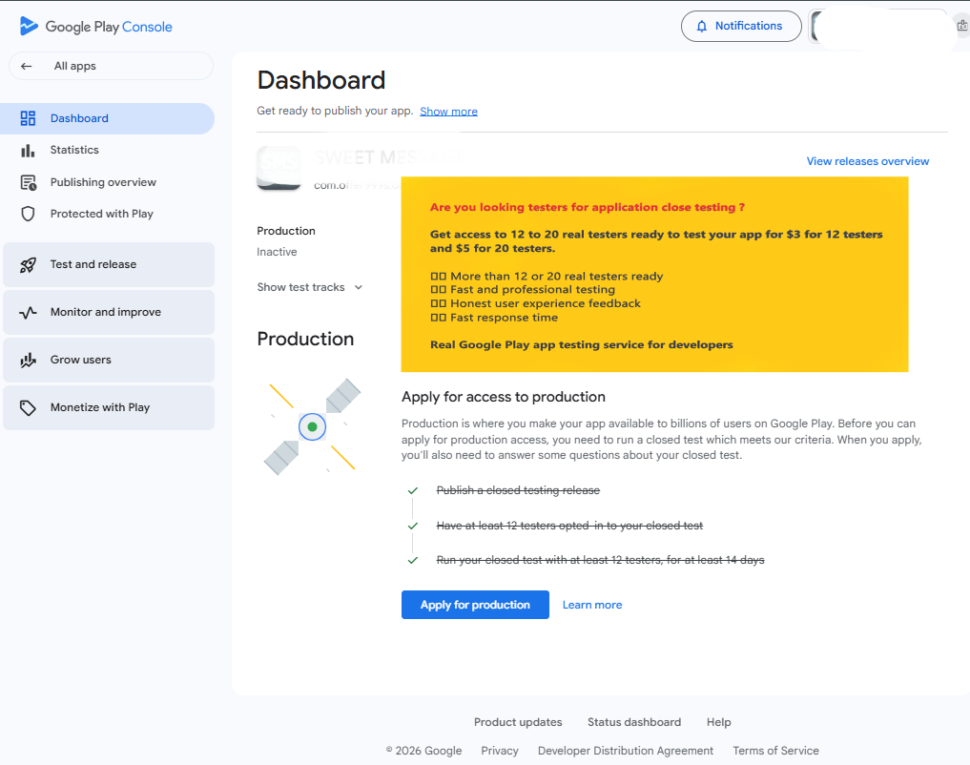Click the Apply for production button
Image resolution: width=970 pixels, height=765 pixels.
(x=475, y=605)
